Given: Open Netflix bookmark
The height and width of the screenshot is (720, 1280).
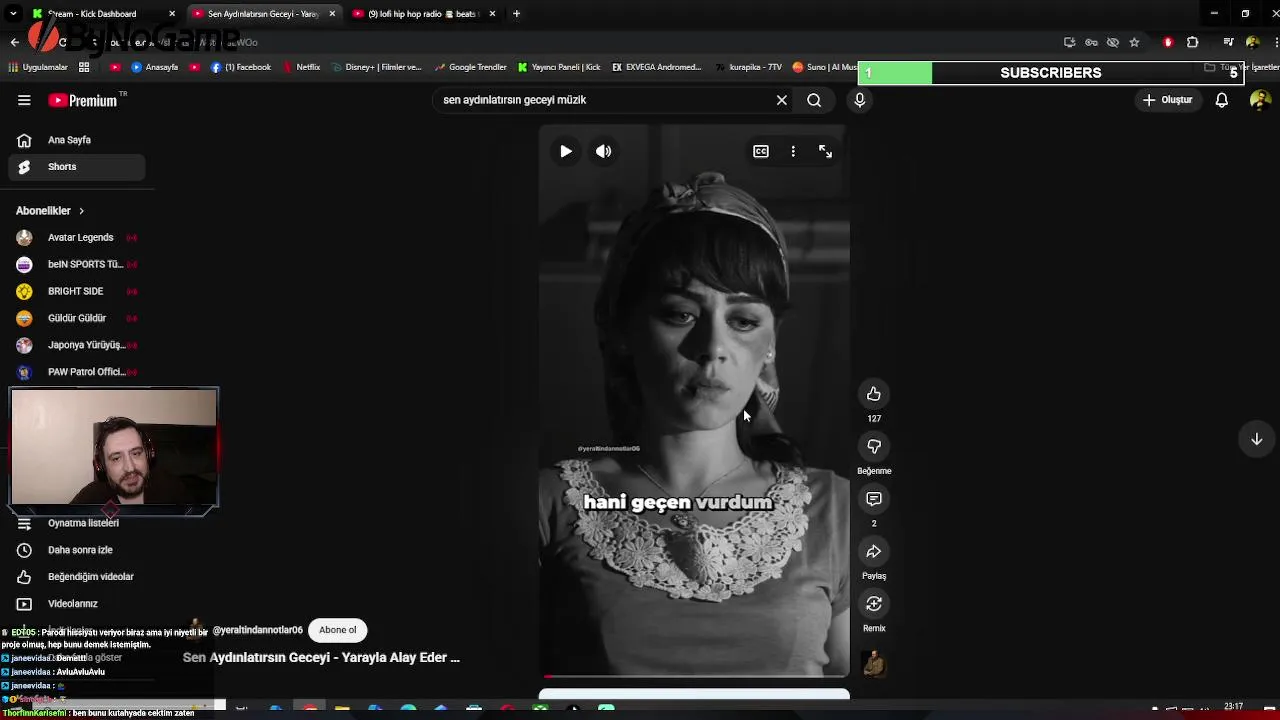Looking at the screenshot, I should point(301,67).
